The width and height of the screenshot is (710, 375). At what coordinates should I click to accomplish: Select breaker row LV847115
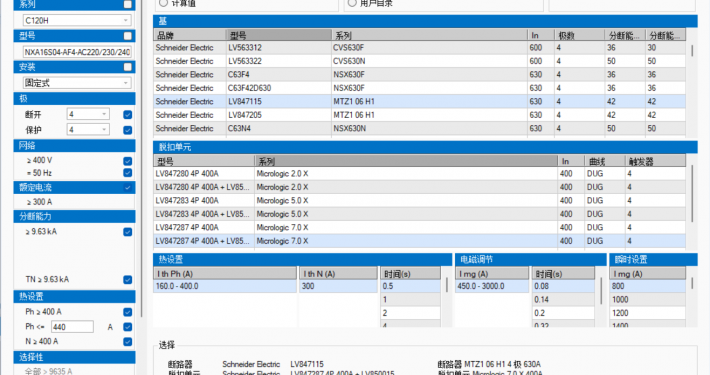419,101
